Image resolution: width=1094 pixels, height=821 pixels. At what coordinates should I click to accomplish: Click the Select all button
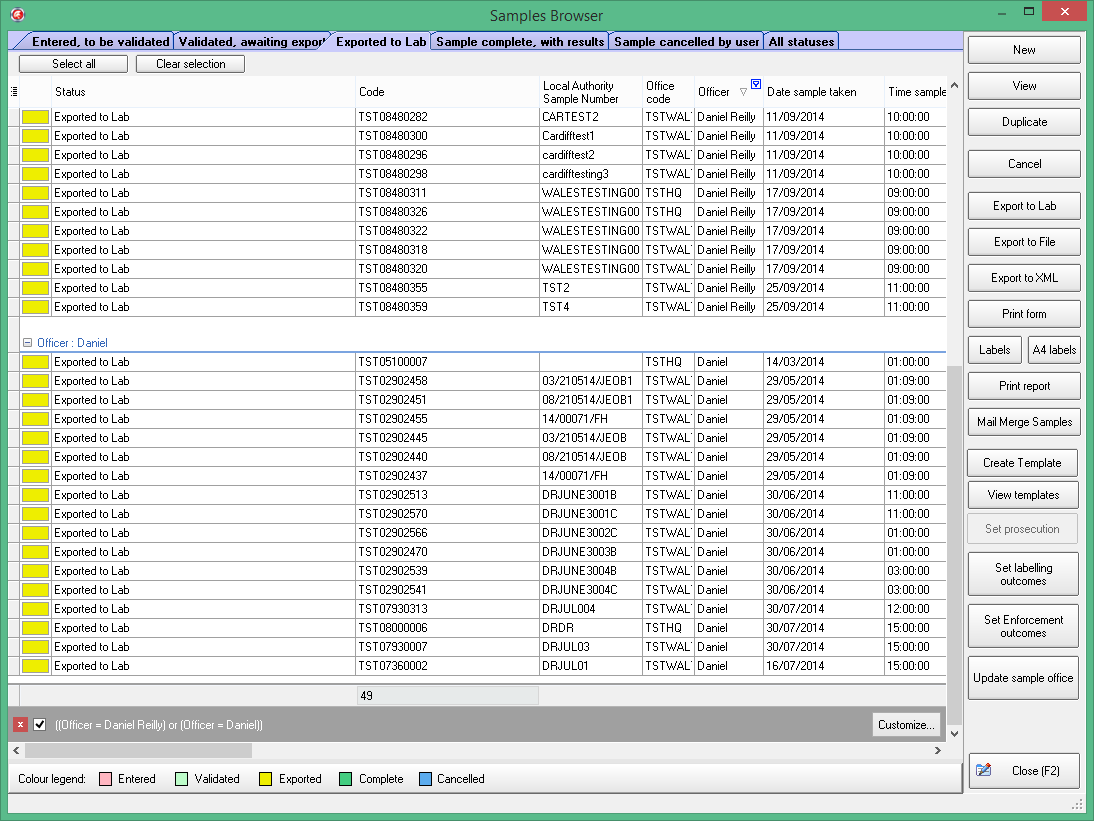(73, 64)
